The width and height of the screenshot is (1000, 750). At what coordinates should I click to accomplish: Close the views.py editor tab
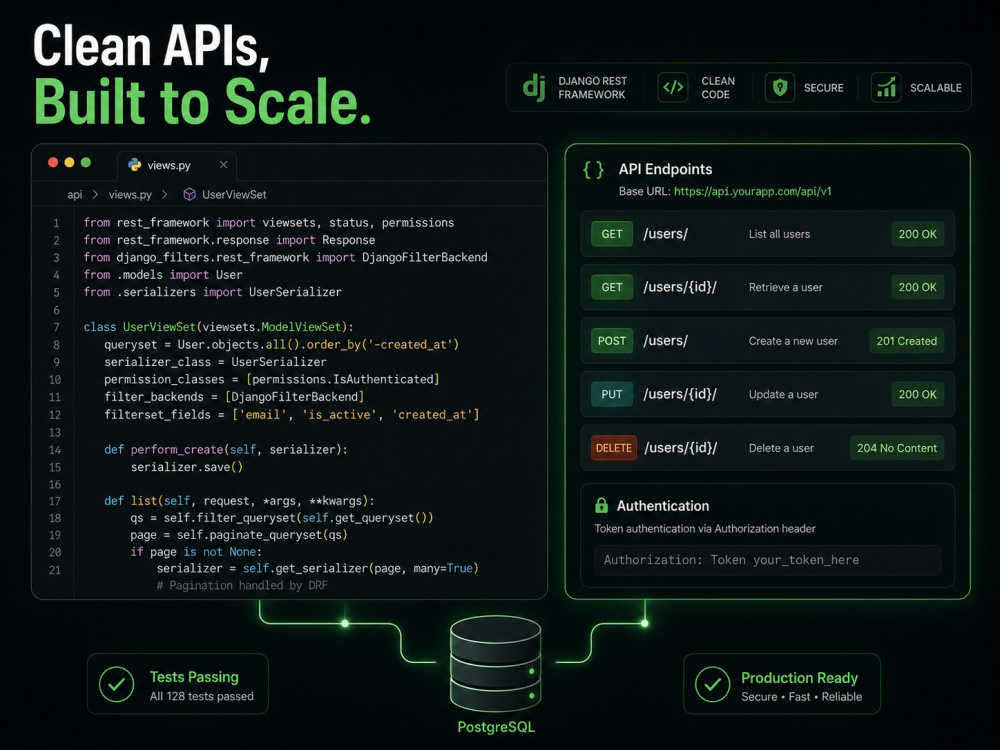point(223,165)
